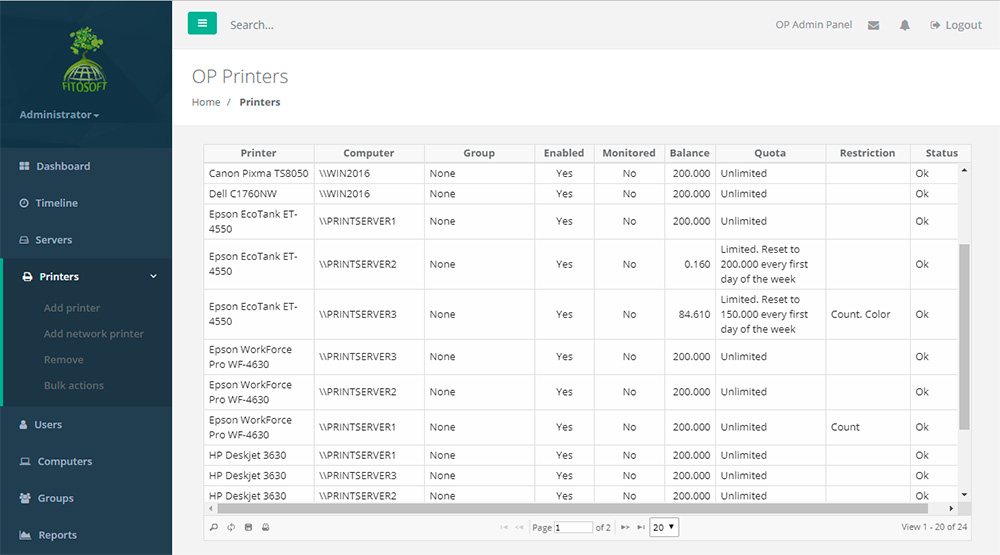Open notifications with the bell icon
1000x555 pixels.
[904, 25]
